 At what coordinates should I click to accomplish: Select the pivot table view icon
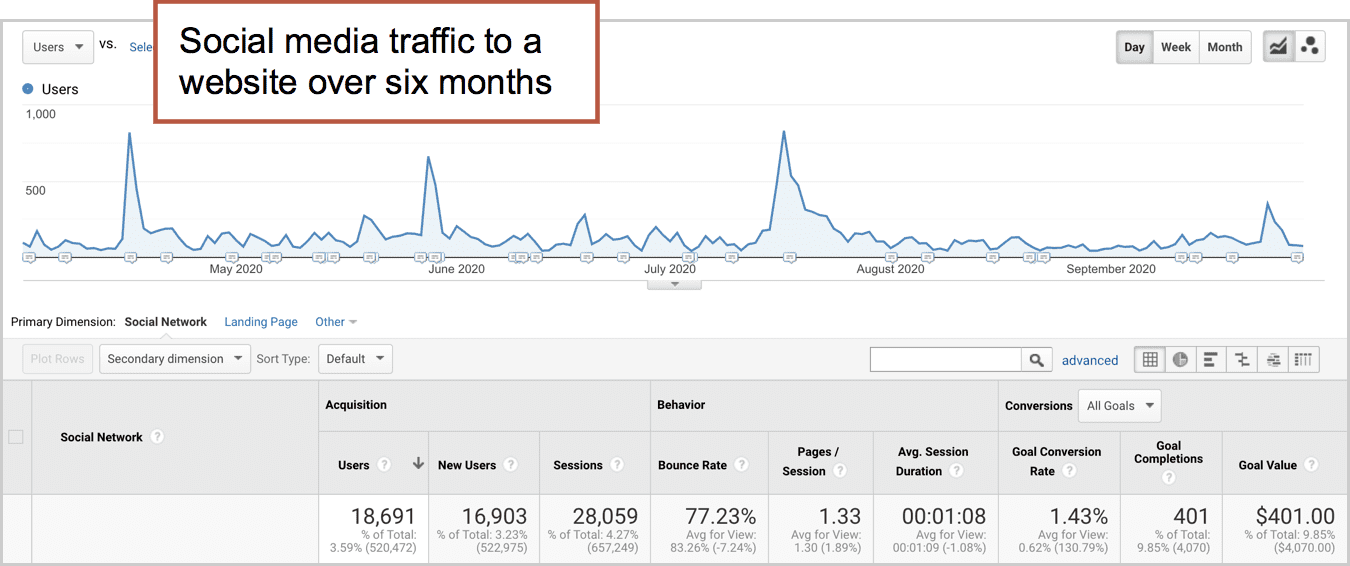(1304, 359)
